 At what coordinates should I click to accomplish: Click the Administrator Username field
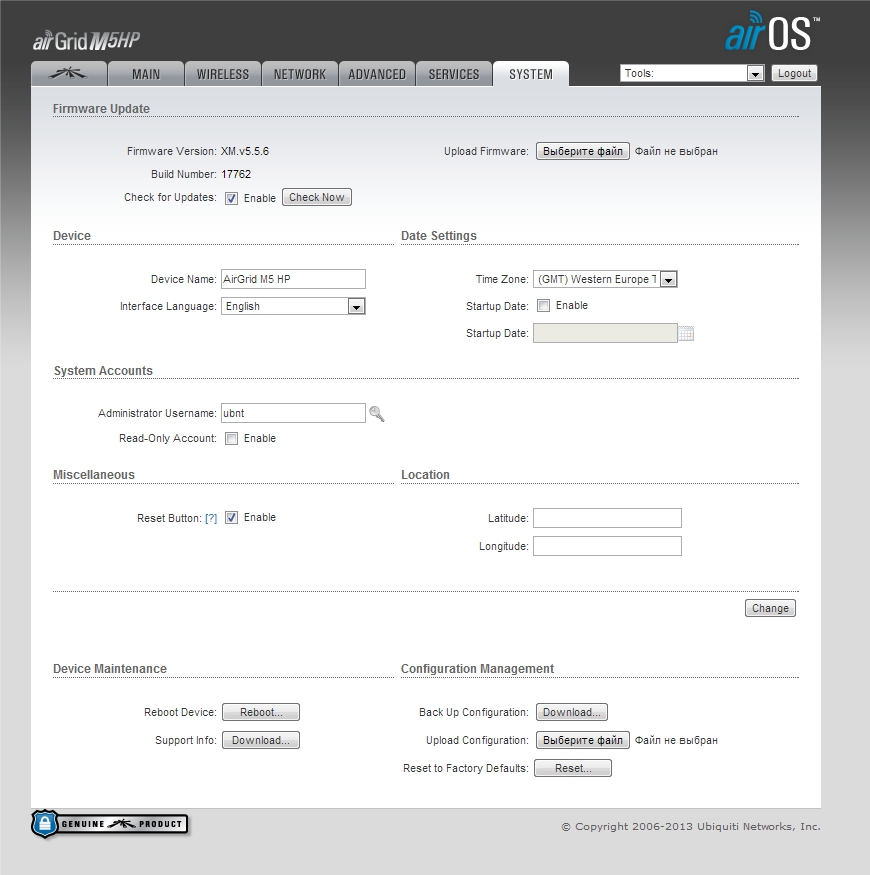pos(294,413)
